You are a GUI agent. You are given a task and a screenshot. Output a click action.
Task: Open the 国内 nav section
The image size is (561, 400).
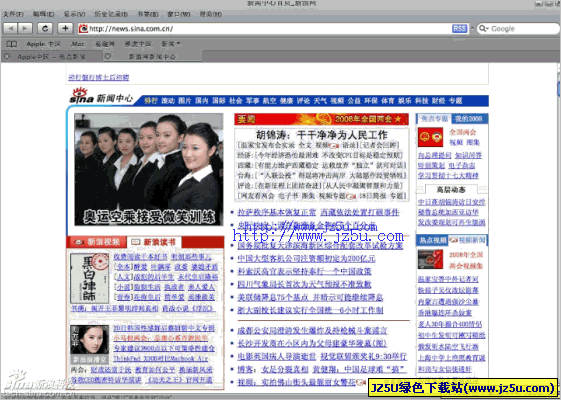click(x=201, y=101)
